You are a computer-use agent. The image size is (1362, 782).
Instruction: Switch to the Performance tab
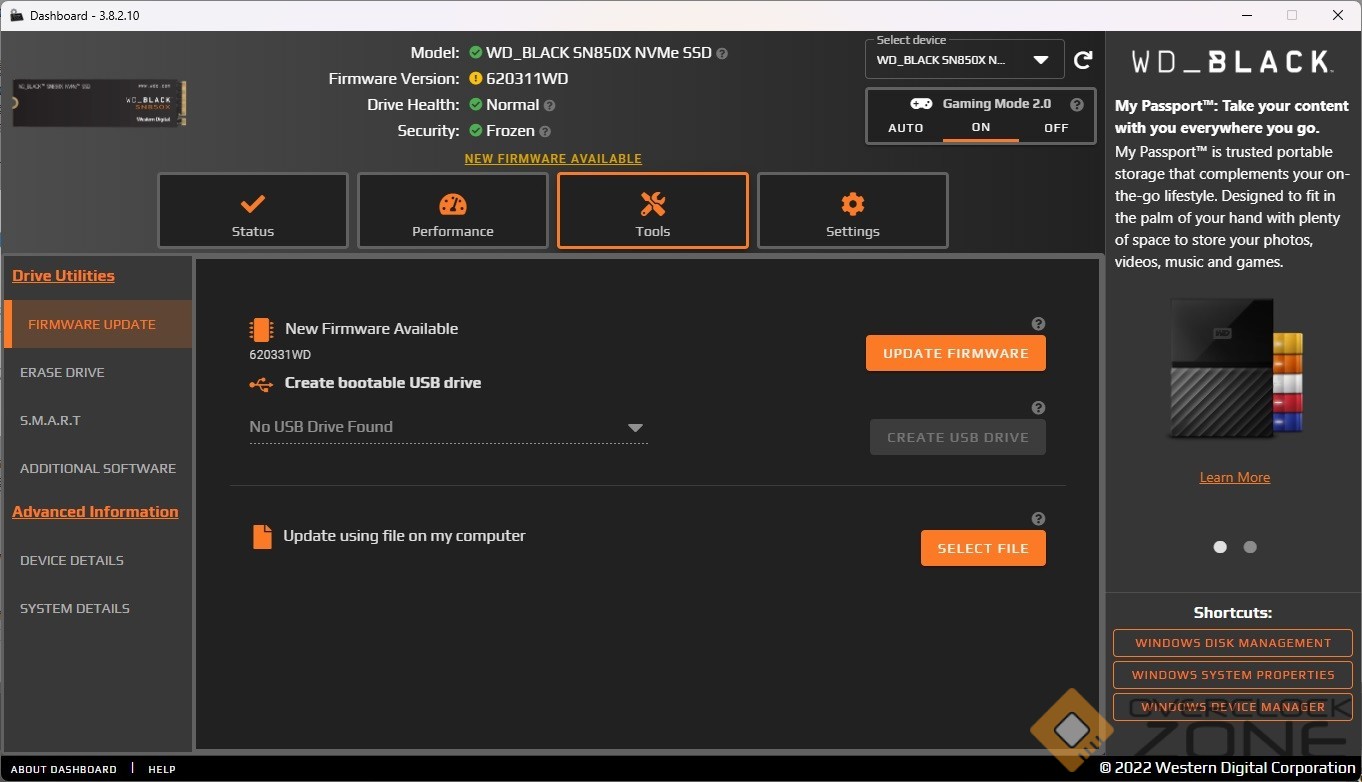pyautogui.click(x=453, y=211)
